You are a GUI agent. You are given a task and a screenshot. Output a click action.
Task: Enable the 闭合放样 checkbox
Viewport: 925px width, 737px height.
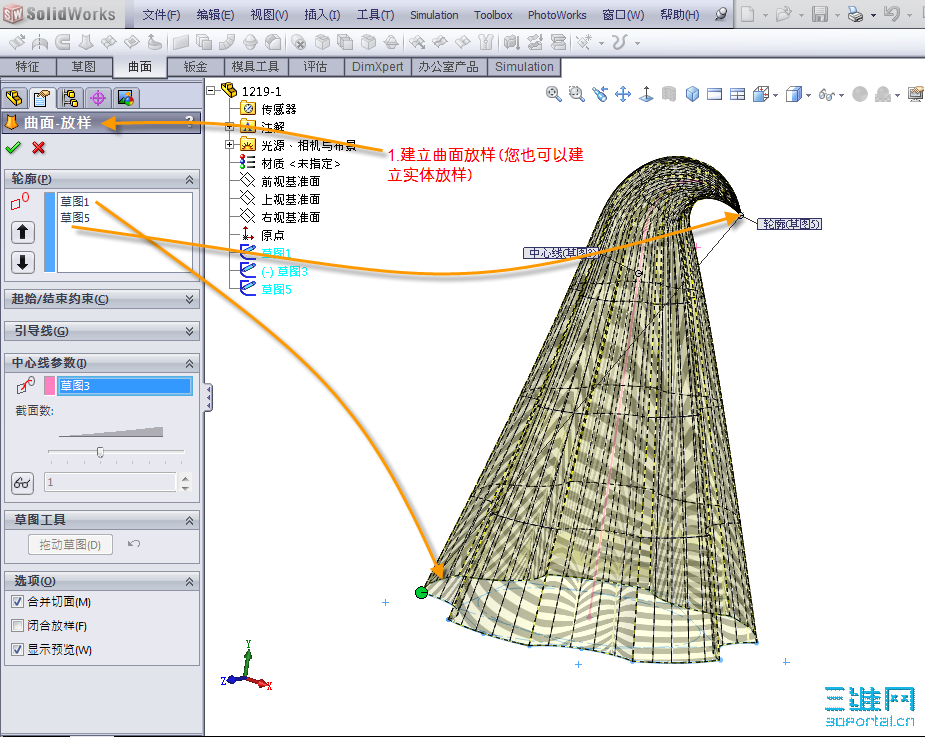pyautogui.click(x=18, y=625)
